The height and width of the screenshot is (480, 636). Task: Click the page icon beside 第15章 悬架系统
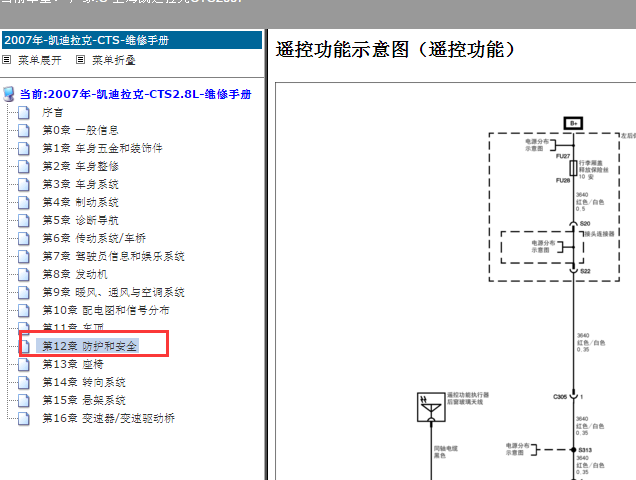pos(24,400)
